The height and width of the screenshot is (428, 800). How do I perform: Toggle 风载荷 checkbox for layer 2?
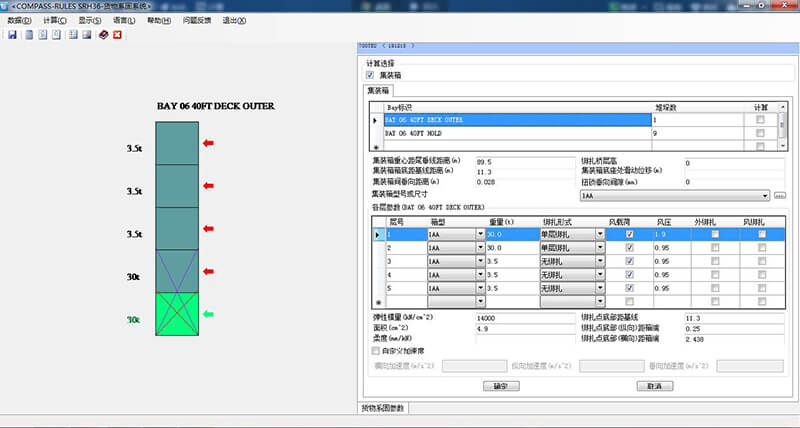coord(630,247)
